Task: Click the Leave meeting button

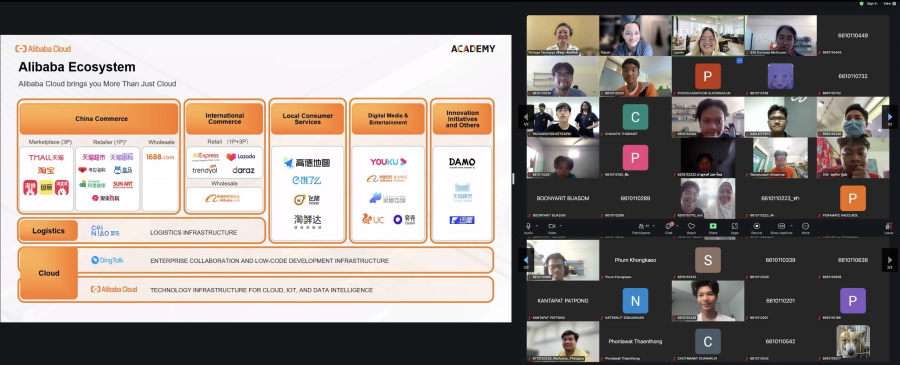Action: [889, 227]
